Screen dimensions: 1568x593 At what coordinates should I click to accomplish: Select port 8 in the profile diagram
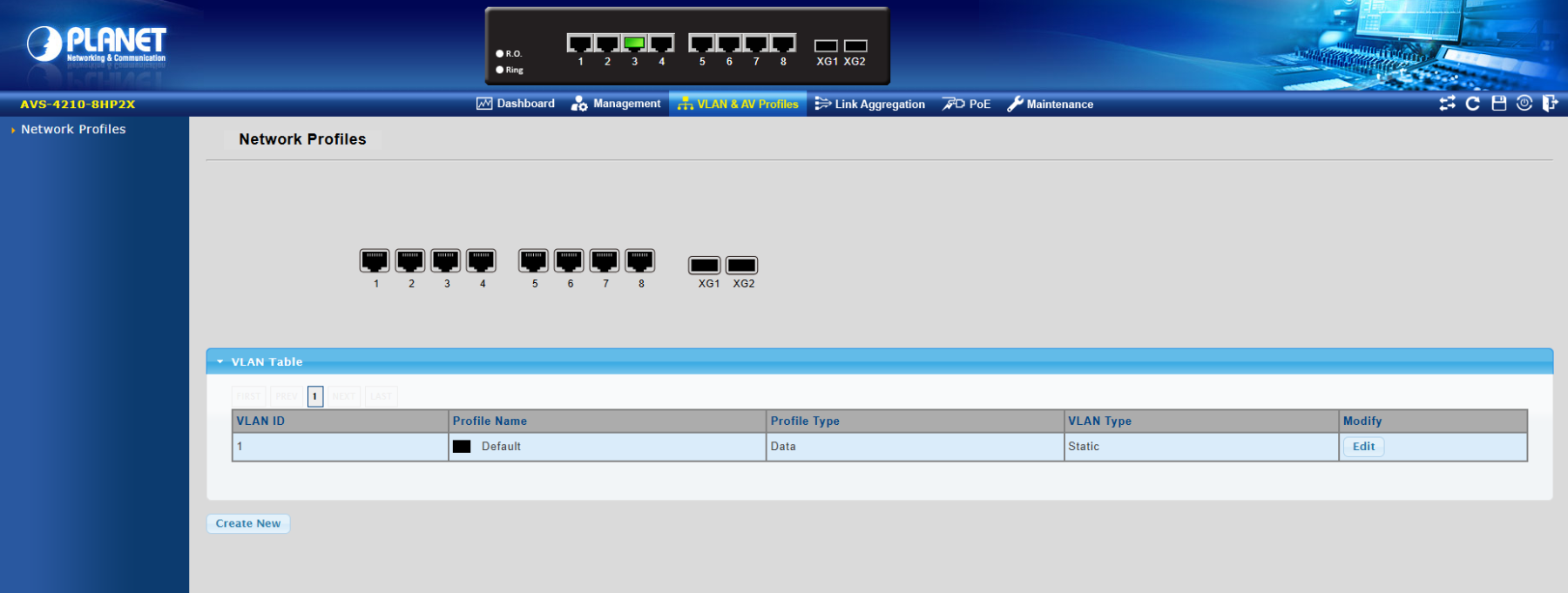pyautogui.click(x=640, y=261)
